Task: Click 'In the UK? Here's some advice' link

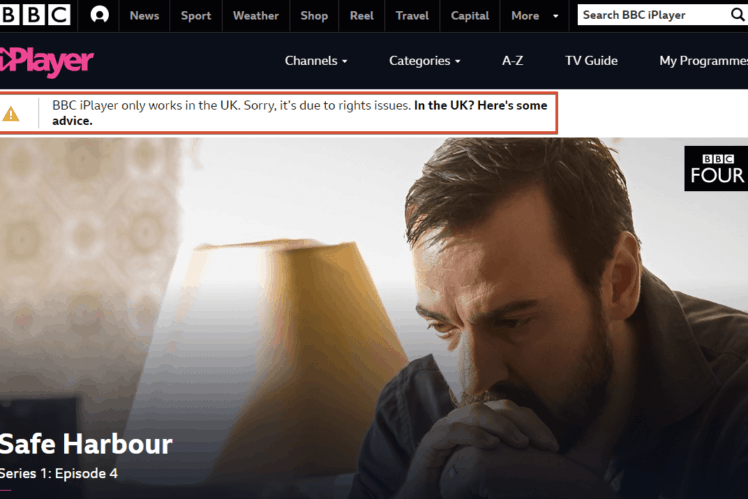Action: click(x=300, y=113)
